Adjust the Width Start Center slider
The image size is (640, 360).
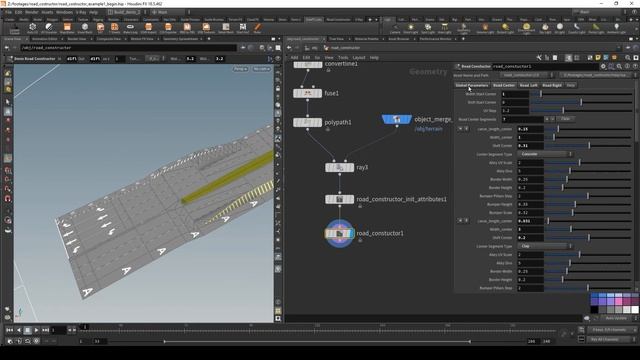click(581, 94)
